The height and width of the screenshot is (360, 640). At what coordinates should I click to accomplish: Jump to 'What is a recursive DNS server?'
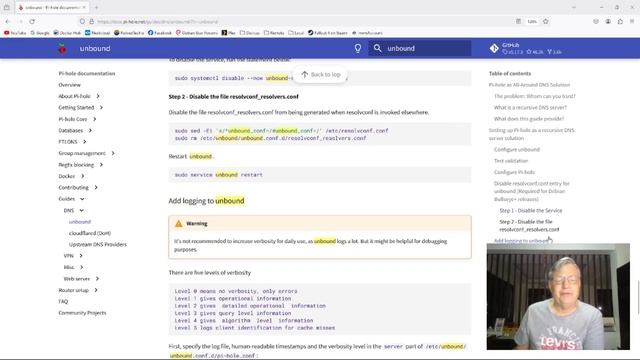[530, 107]
